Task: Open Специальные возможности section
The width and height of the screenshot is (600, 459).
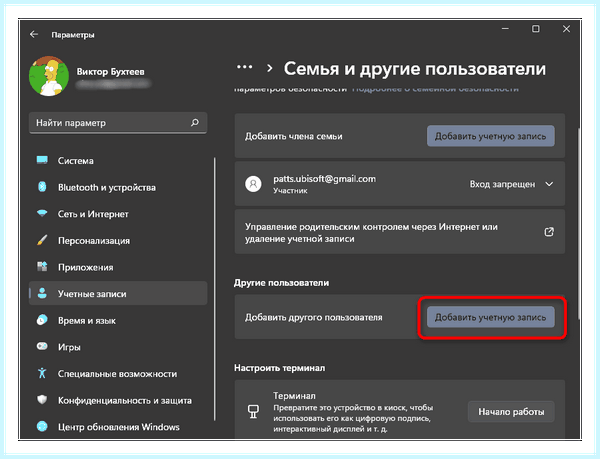Action: (x=118, y=373)
